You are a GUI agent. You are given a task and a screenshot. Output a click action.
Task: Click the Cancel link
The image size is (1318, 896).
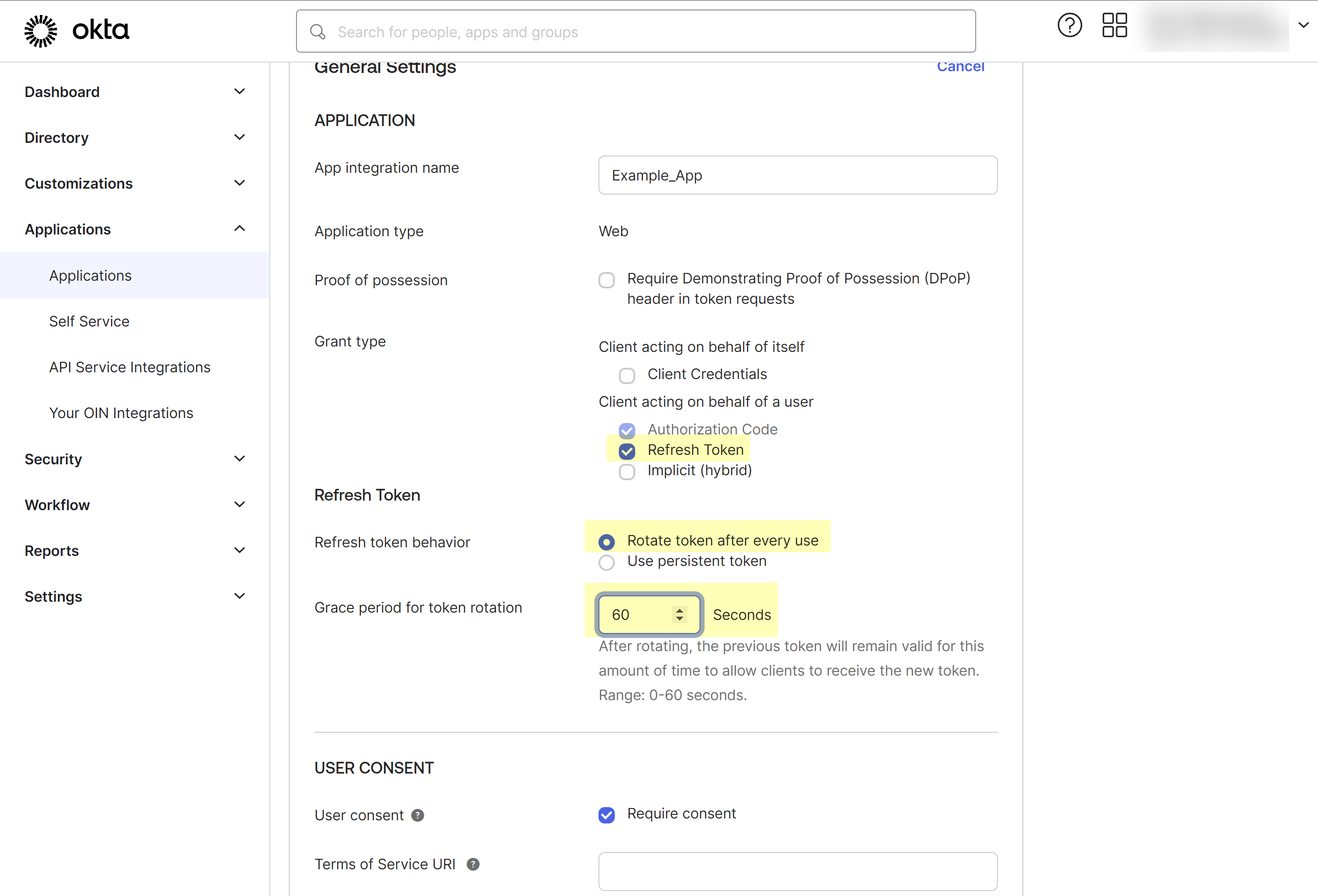point(961,66)
